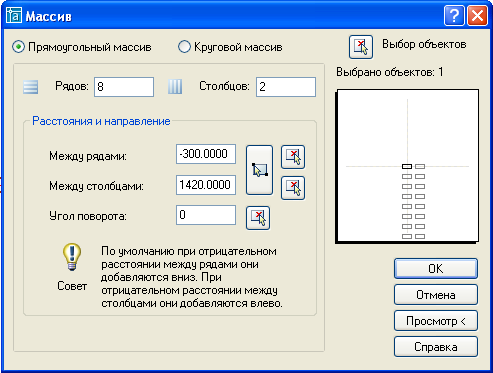Focus the Угол поворота field
493x373 pixels.
pyautogui.click(x=206, y=215)
